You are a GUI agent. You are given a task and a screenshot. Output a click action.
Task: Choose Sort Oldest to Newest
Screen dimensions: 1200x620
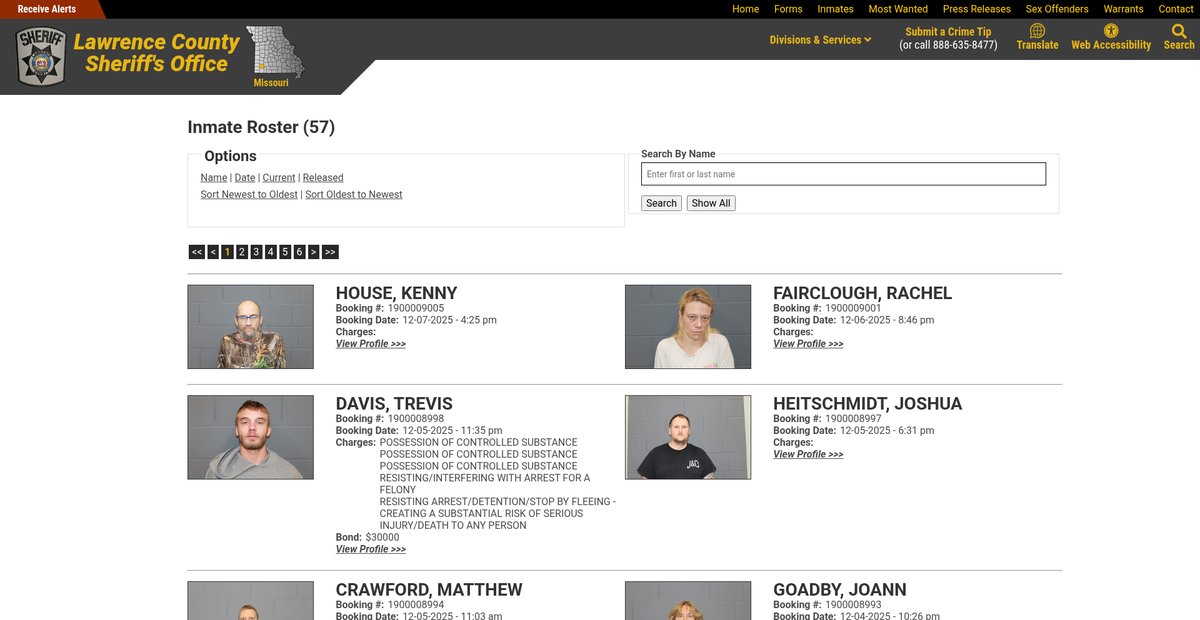pos(354,195)
